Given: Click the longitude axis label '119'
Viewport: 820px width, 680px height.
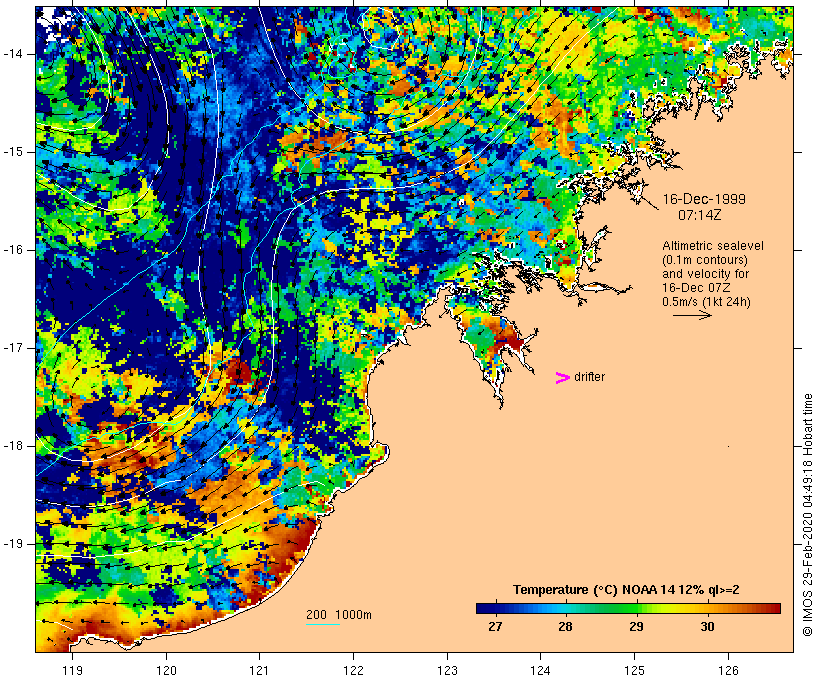Looking at the screenshot, I should pyautogui.click(x=72, y=670).
